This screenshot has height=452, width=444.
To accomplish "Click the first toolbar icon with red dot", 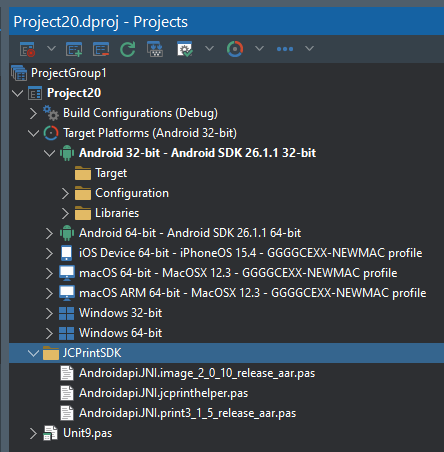I will (x=27, y=49).
